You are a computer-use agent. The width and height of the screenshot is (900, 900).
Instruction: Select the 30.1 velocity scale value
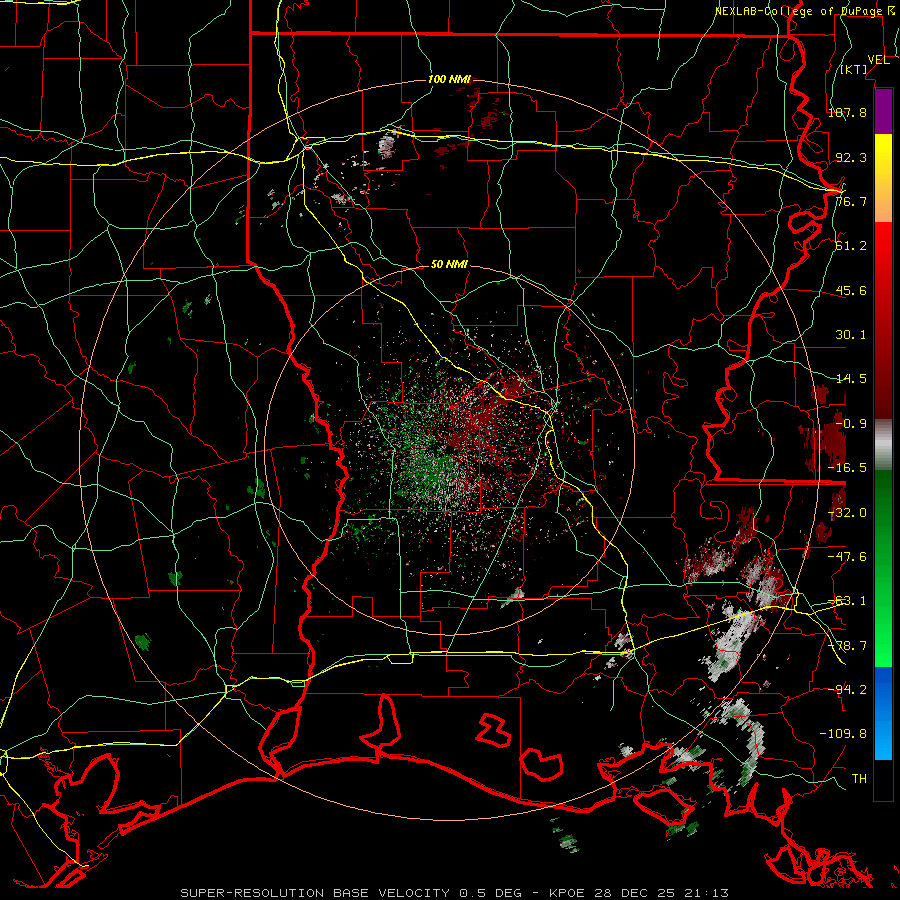pos(851,335)
